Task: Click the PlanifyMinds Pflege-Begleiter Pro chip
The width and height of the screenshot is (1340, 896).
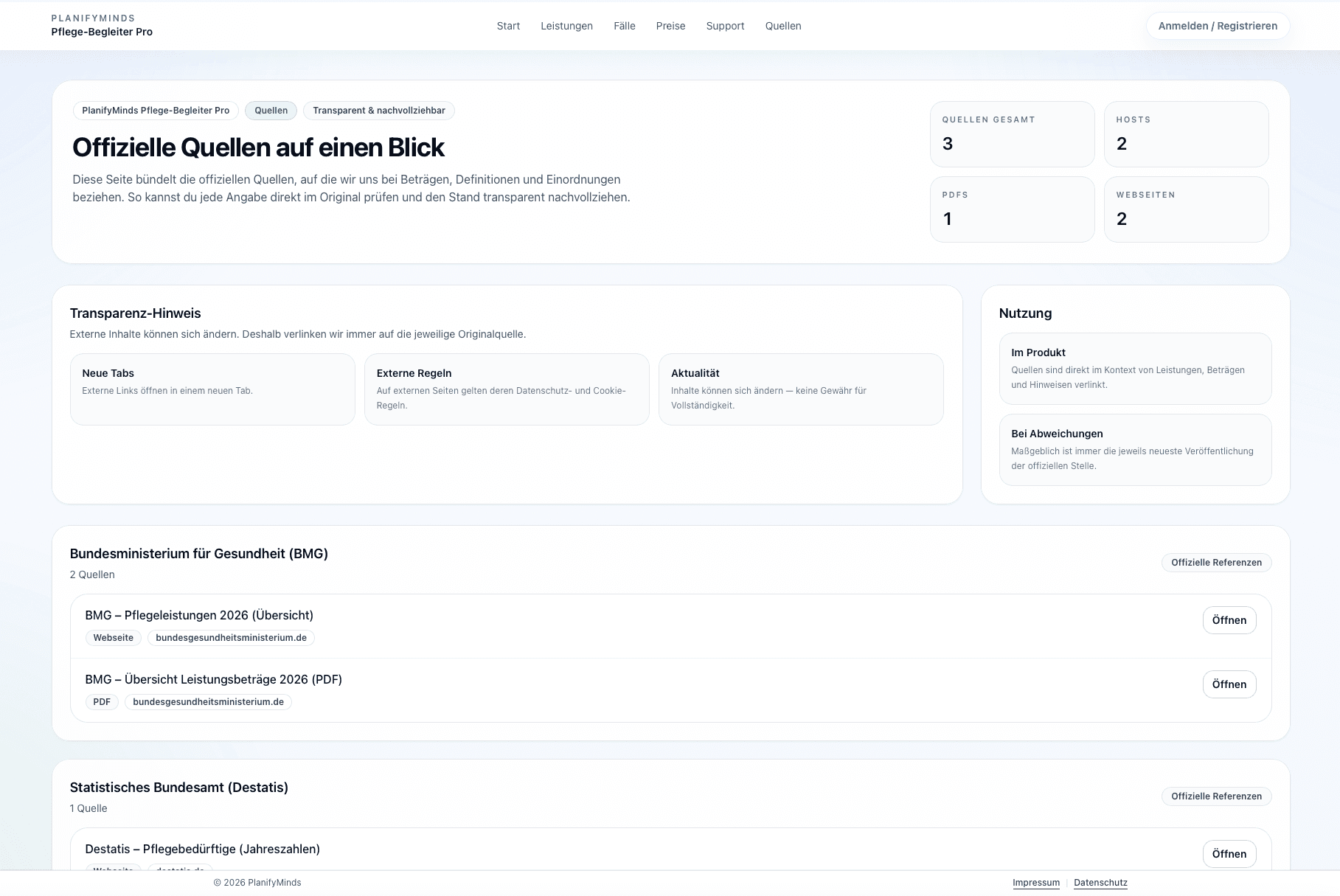Action: (156, 111)
